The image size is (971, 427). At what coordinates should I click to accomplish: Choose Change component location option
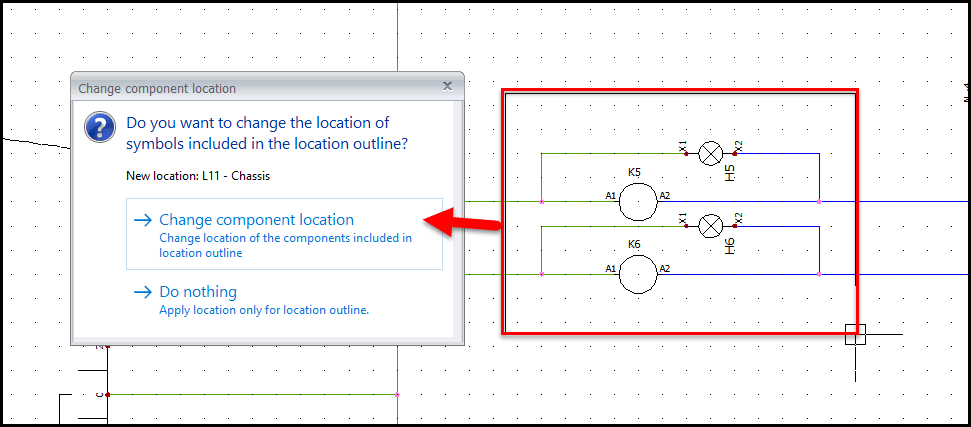click(x=284, y=234)
